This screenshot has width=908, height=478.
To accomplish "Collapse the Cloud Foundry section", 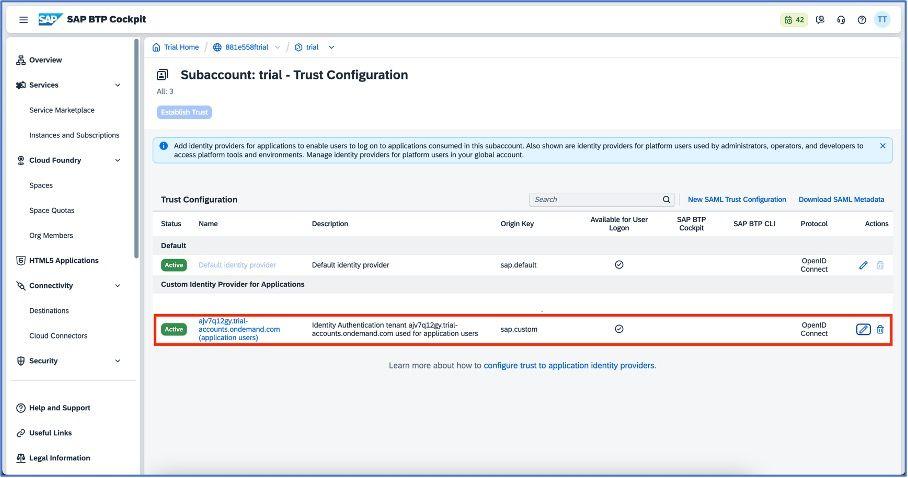I will coord(118,160).
